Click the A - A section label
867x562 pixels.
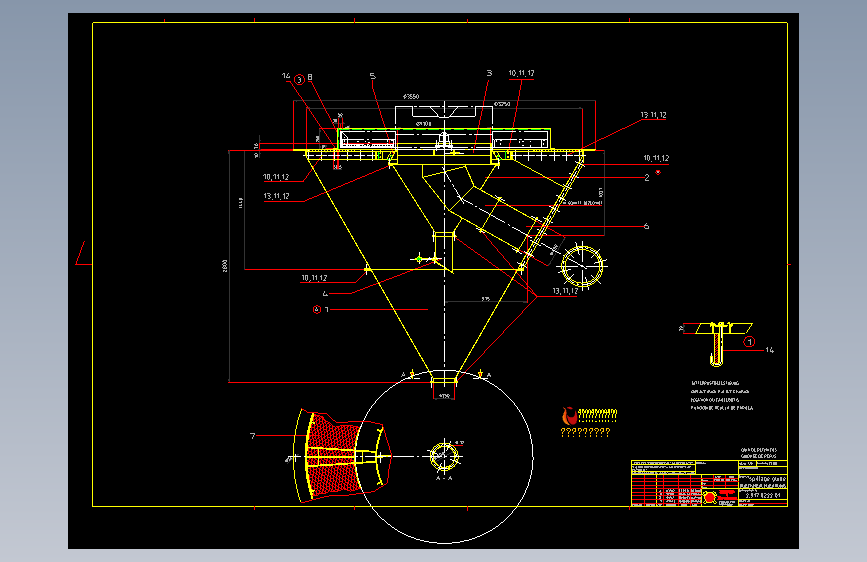(444, 478)
